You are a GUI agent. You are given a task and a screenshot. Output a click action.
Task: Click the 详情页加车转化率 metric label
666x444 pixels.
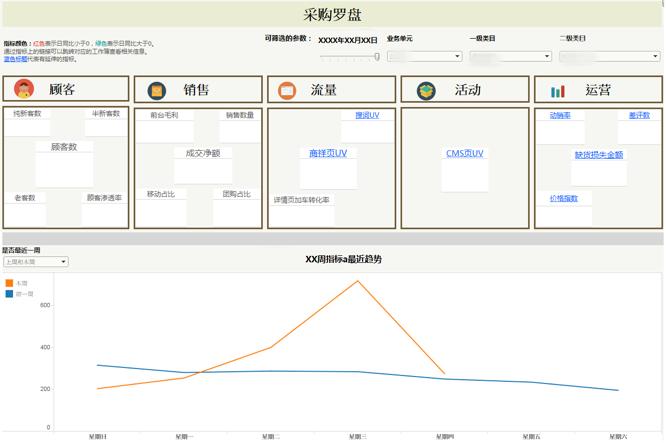pyautogui.click(x=302, y=200)
